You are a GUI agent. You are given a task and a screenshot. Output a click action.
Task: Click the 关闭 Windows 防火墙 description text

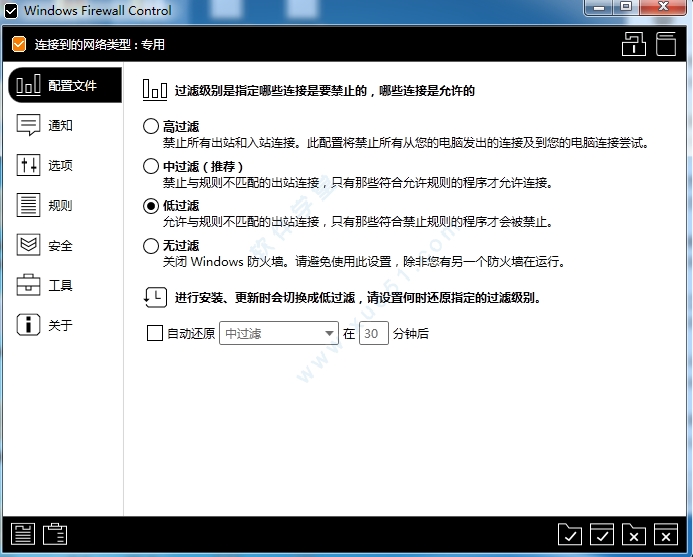(364, 262)
